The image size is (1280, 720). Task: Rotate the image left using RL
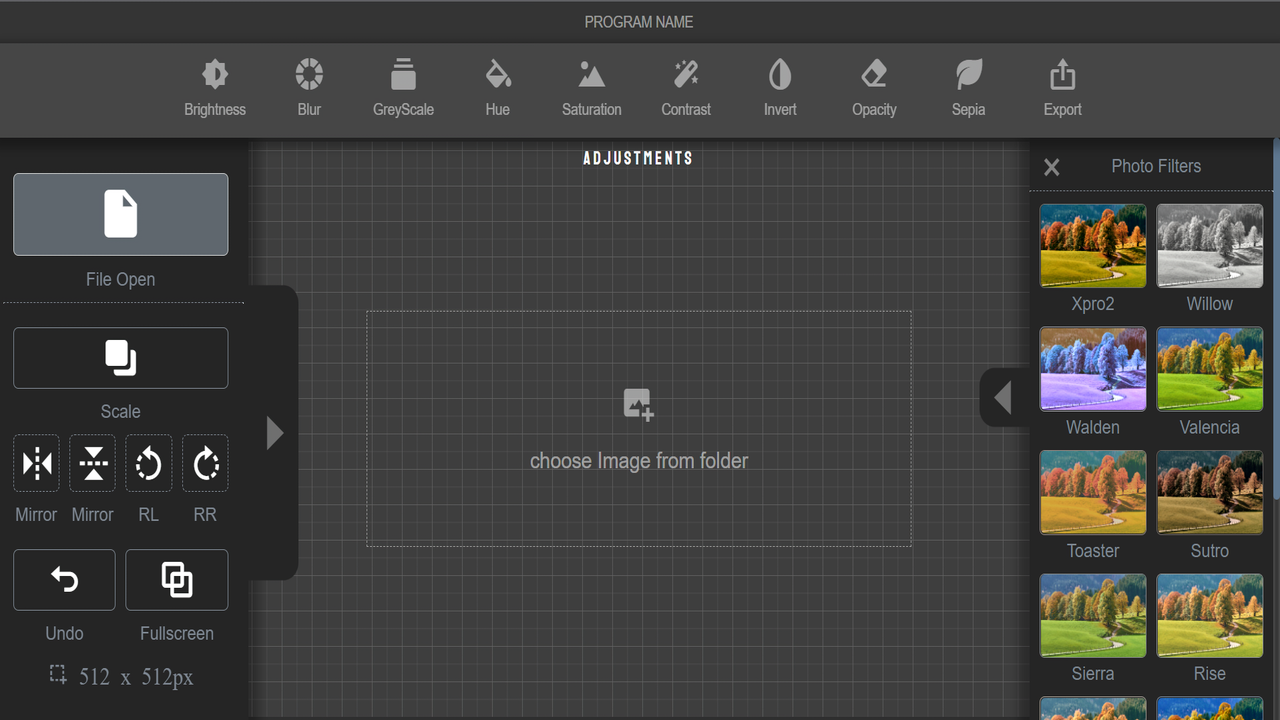click(x=148, y=463)
